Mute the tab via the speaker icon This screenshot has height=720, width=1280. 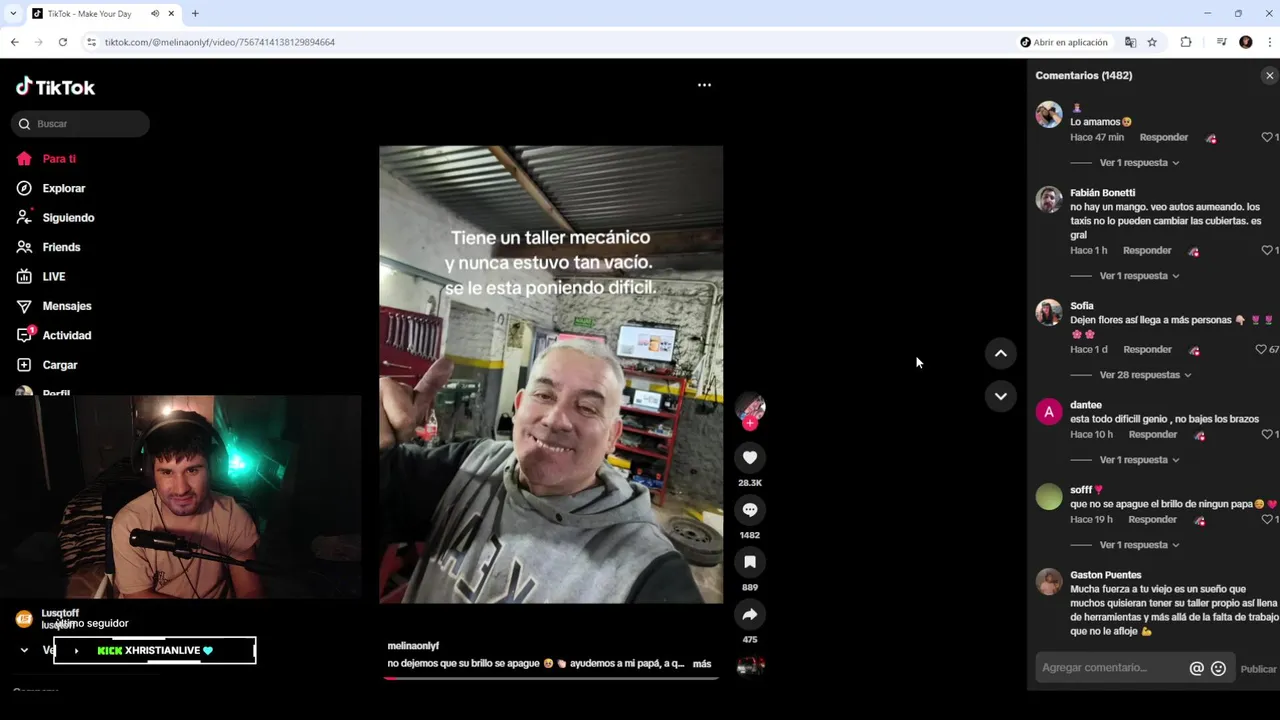point(155,14)
